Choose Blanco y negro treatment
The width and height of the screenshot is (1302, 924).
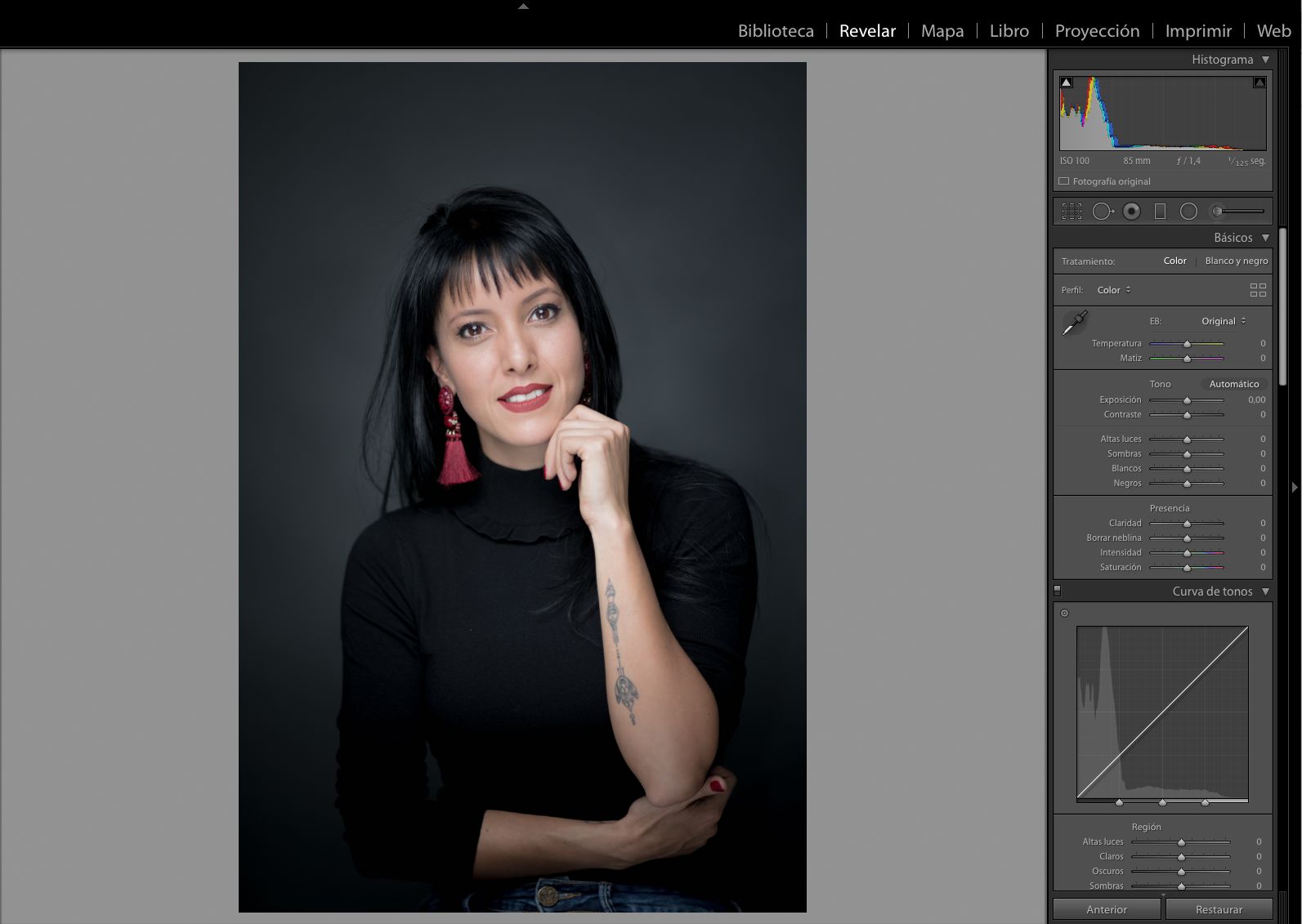point(1237,261)
